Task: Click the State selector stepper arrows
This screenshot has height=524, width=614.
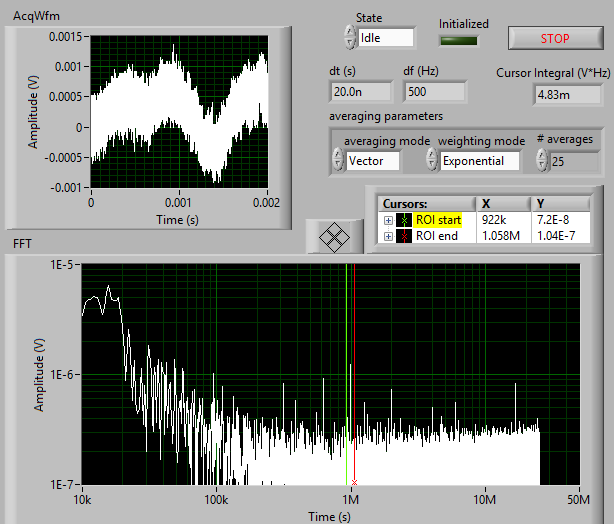Action: click(349, 37)
